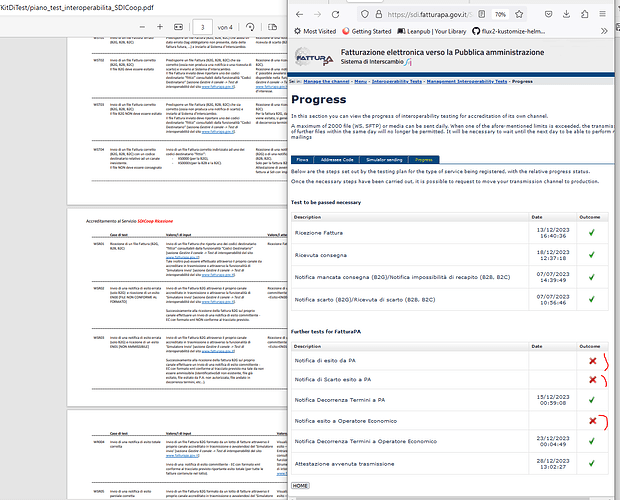Open the Firefox extensions icon
The image size is (620, 500).
click(584, 14)
